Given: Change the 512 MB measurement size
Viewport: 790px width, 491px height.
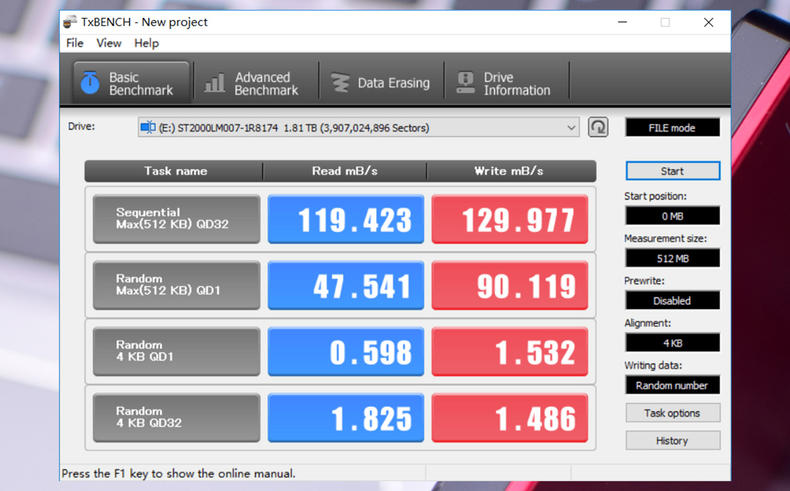Looking at the screenshot, I should [x=672, y=258].
